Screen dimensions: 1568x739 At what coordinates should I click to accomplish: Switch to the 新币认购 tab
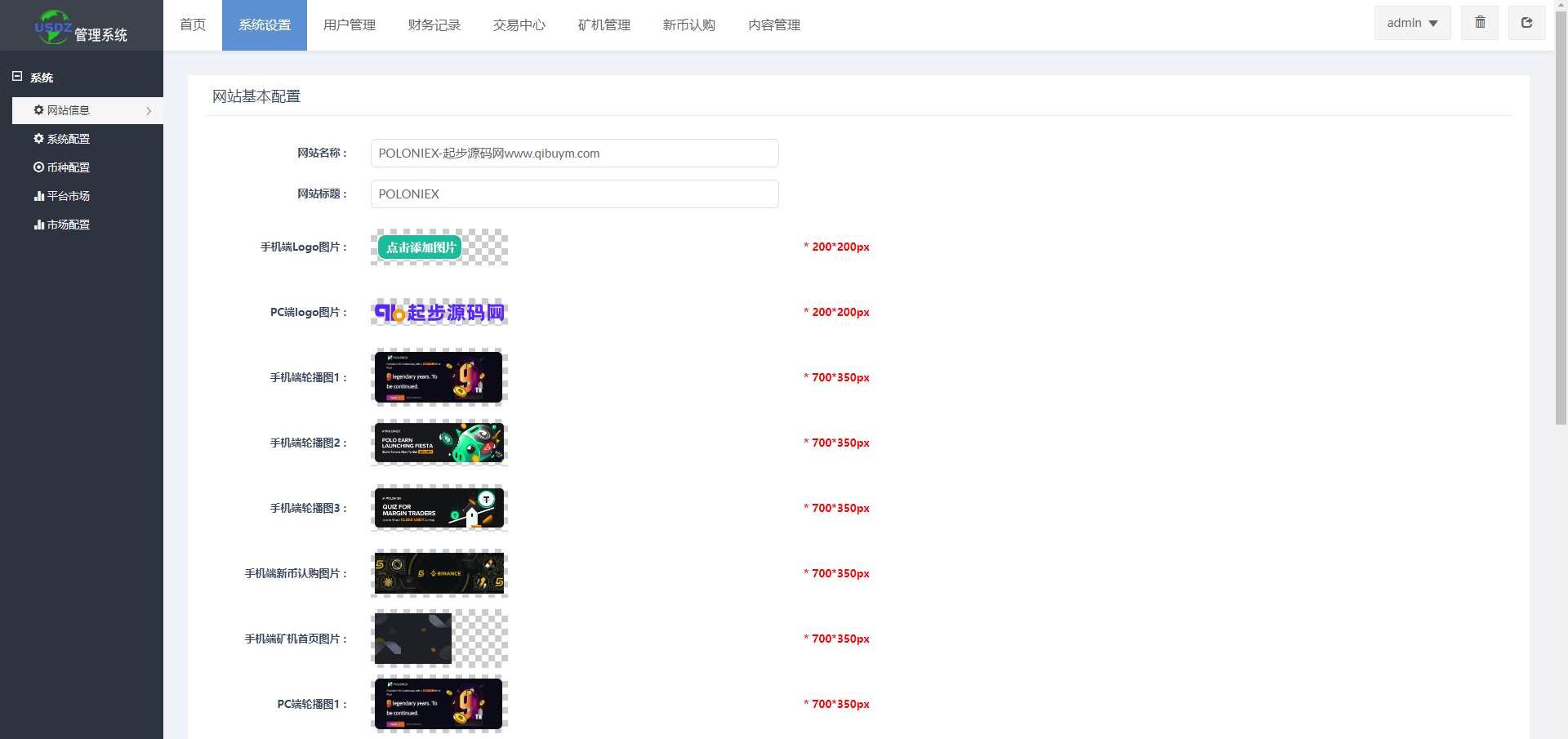(689, 25)
